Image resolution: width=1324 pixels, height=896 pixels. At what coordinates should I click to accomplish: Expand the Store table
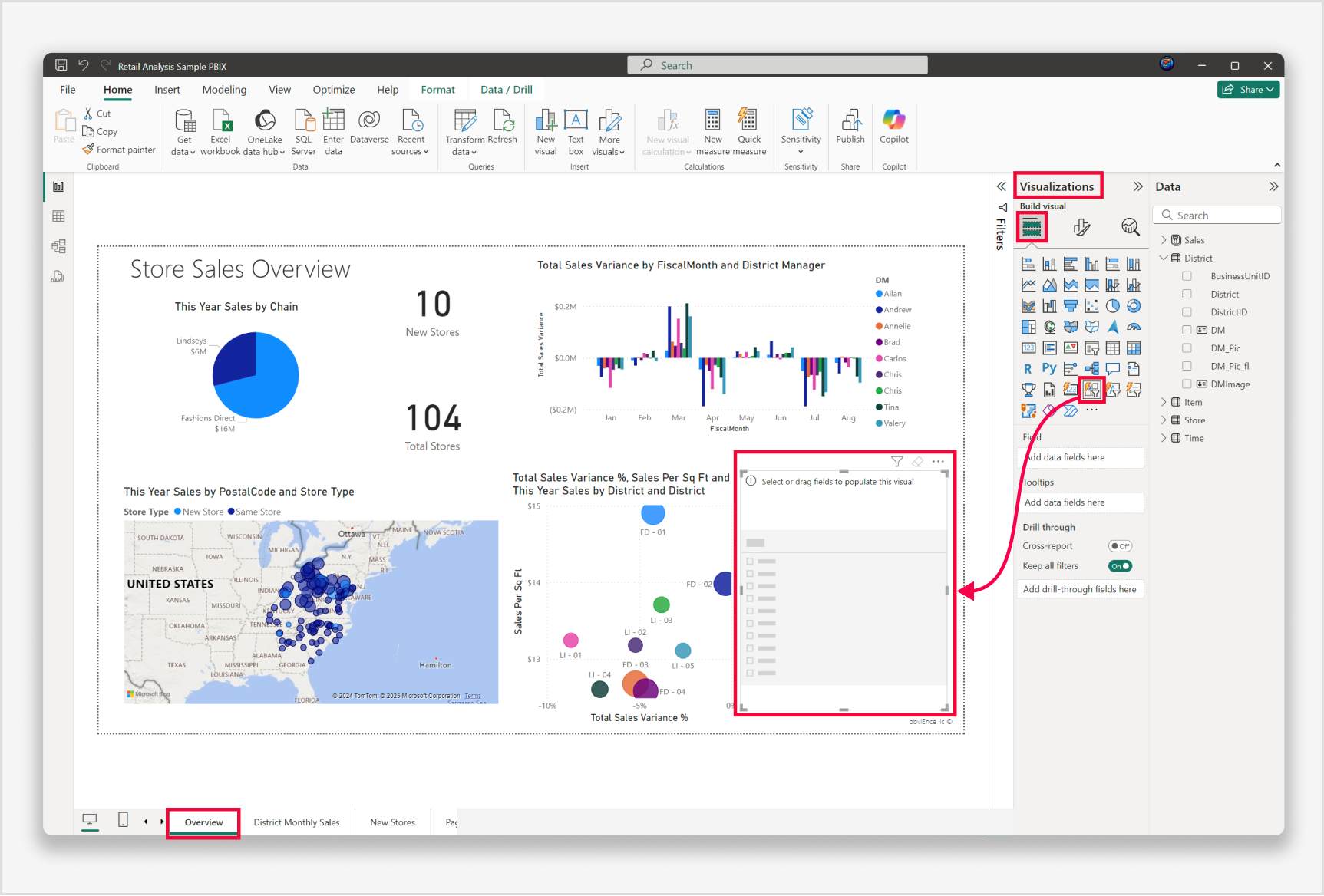click(1164, 420)
